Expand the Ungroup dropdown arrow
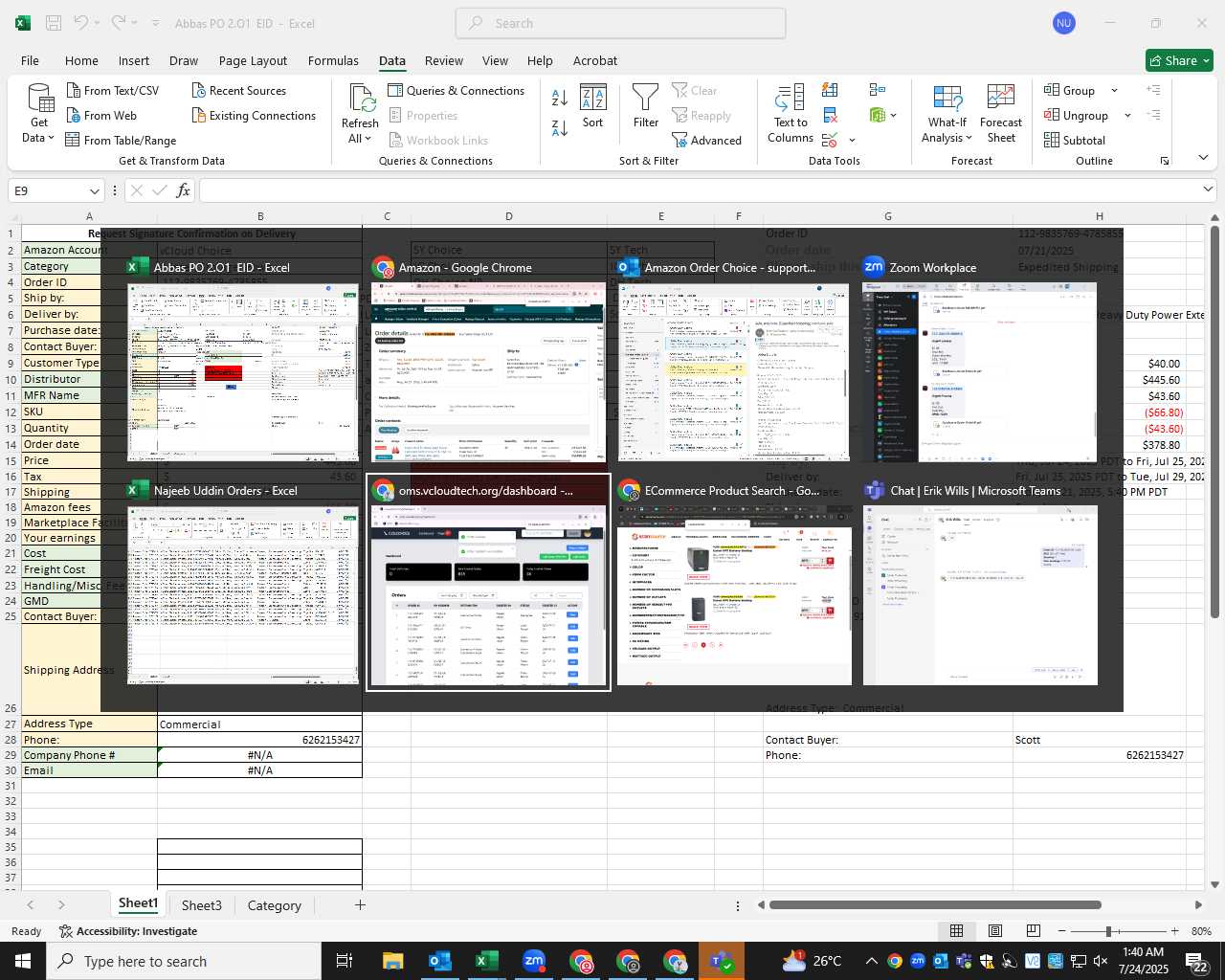The image size is (1225, 980). [x=1127, y=116]
